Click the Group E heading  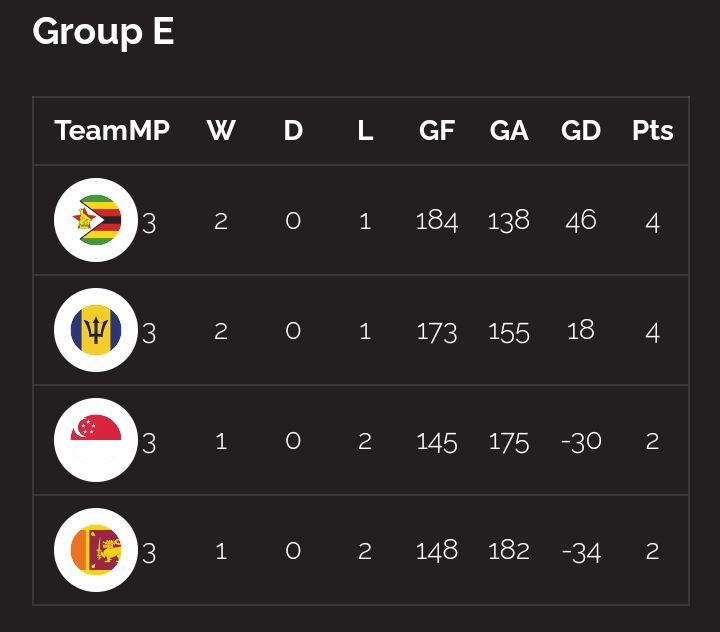point(103,32)
